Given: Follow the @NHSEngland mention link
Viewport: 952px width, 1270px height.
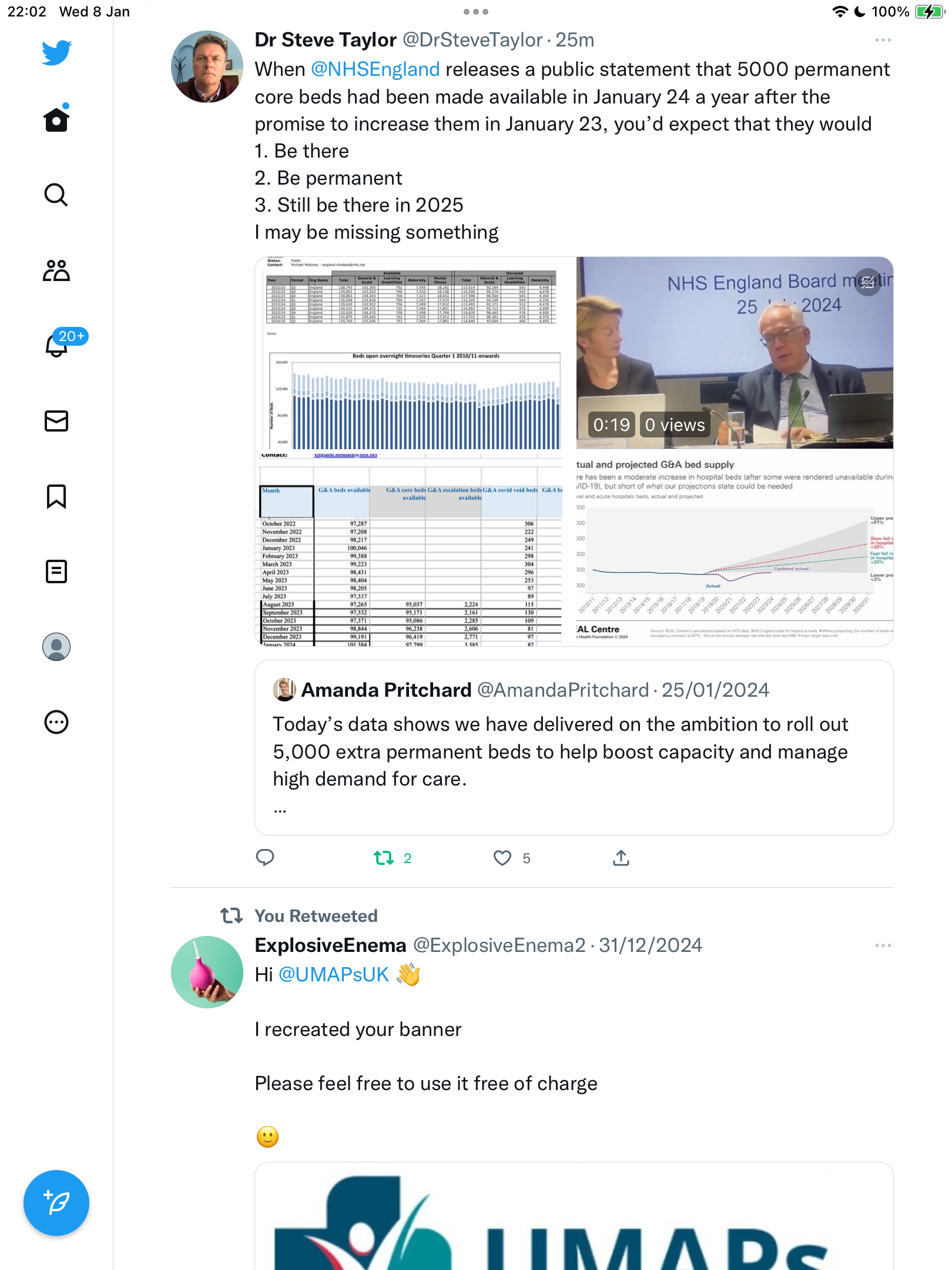Looking at the screenshot, I should click(x=375, y=69).
